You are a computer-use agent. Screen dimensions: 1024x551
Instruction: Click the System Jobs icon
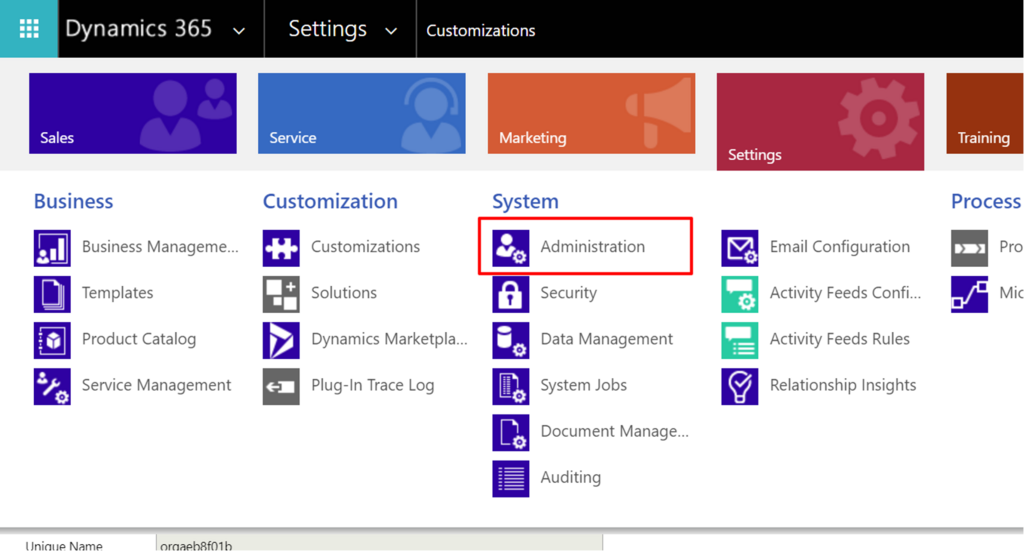[x=511, y=386]
